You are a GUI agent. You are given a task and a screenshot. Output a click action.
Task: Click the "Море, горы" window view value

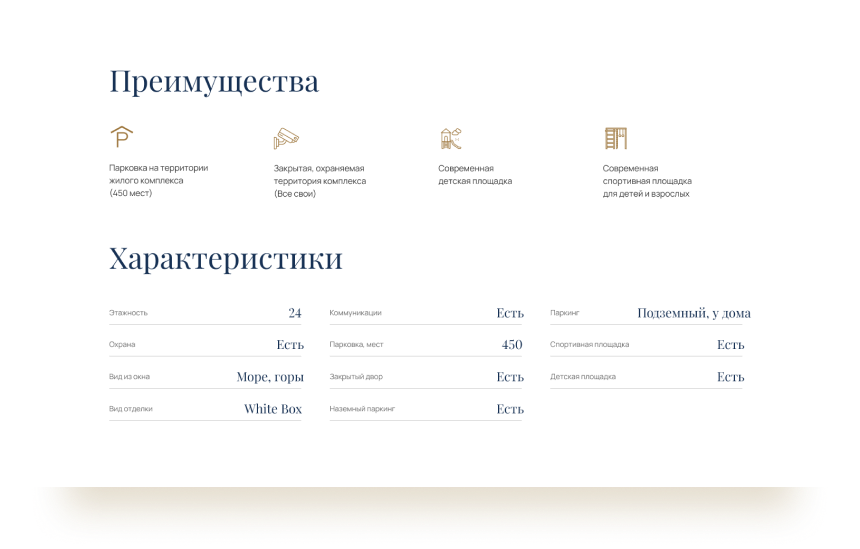coord(269,377)
